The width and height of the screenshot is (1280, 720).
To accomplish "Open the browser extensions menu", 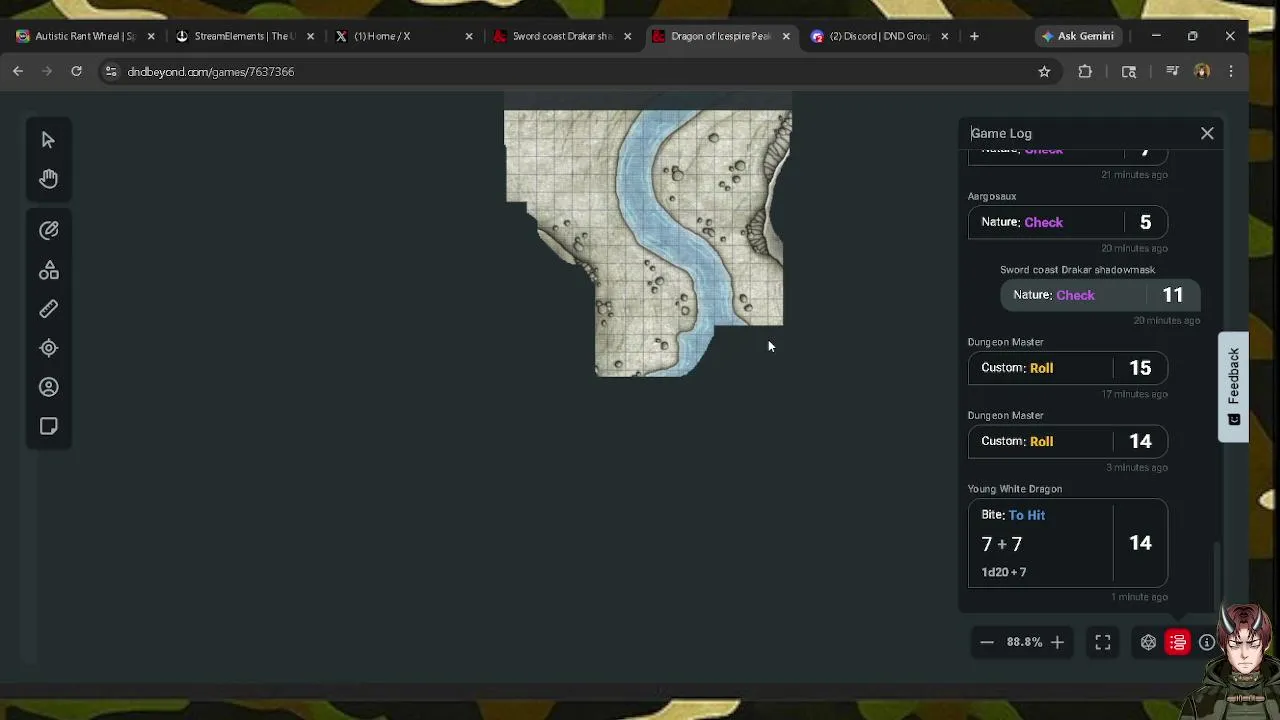I will click(1085, 71).
